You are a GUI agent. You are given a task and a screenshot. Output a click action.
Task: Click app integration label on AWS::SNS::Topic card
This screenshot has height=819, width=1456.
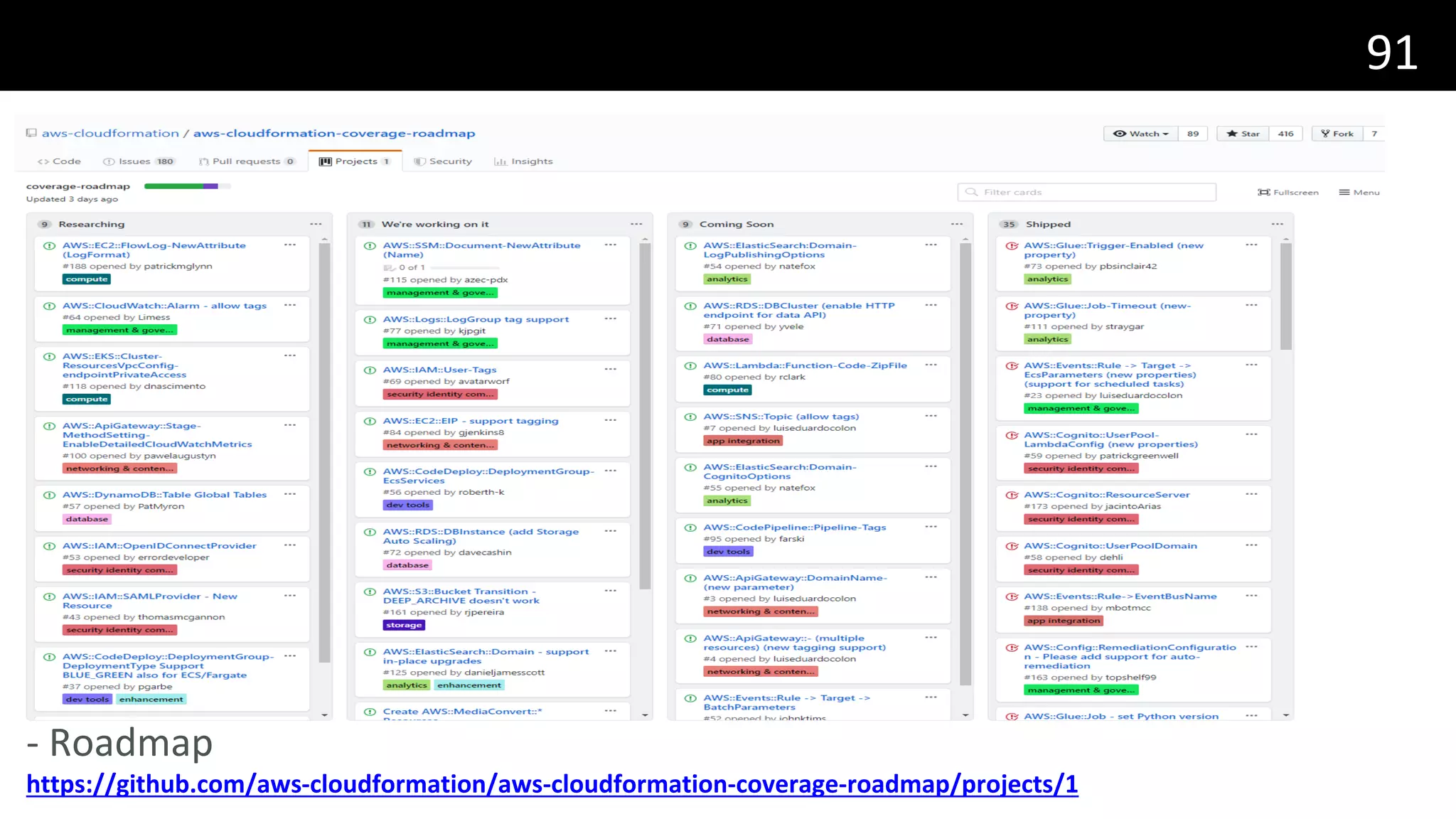(743, 441)
